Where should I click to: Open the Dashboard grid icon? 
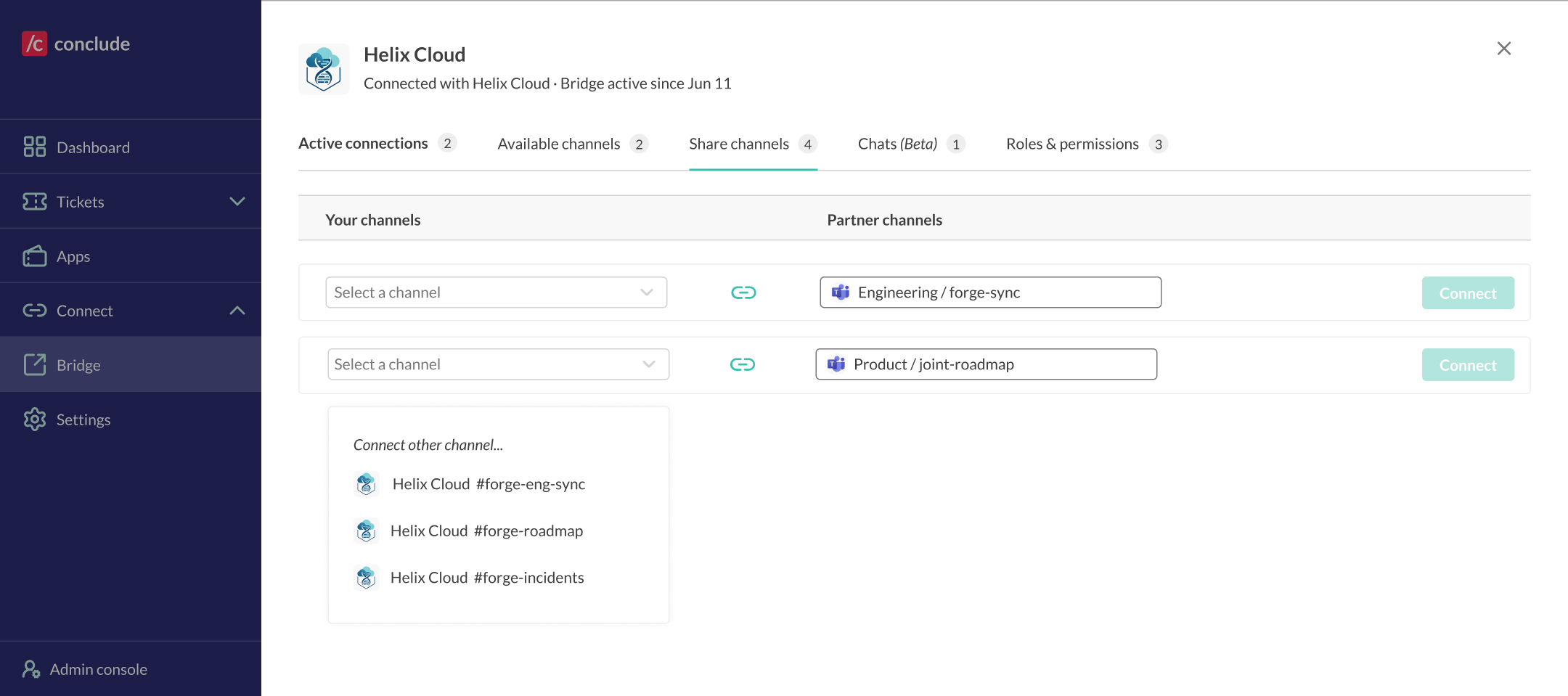[35, 147]
